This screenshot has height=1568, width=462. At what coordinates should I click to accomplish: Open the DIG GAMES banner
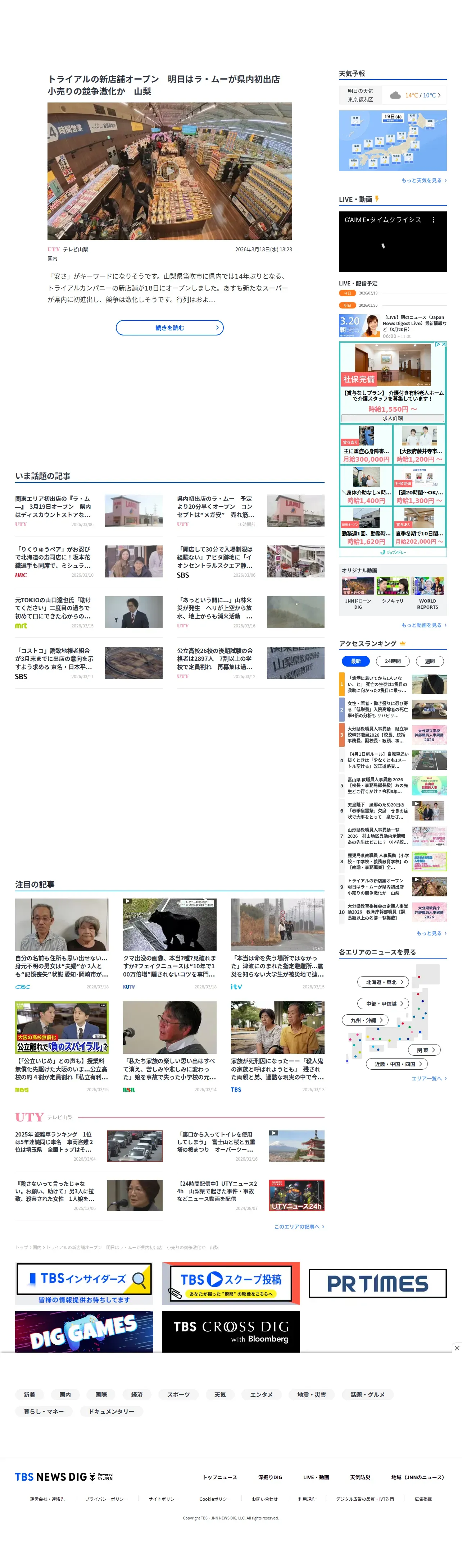click(x=84, y=1331)
